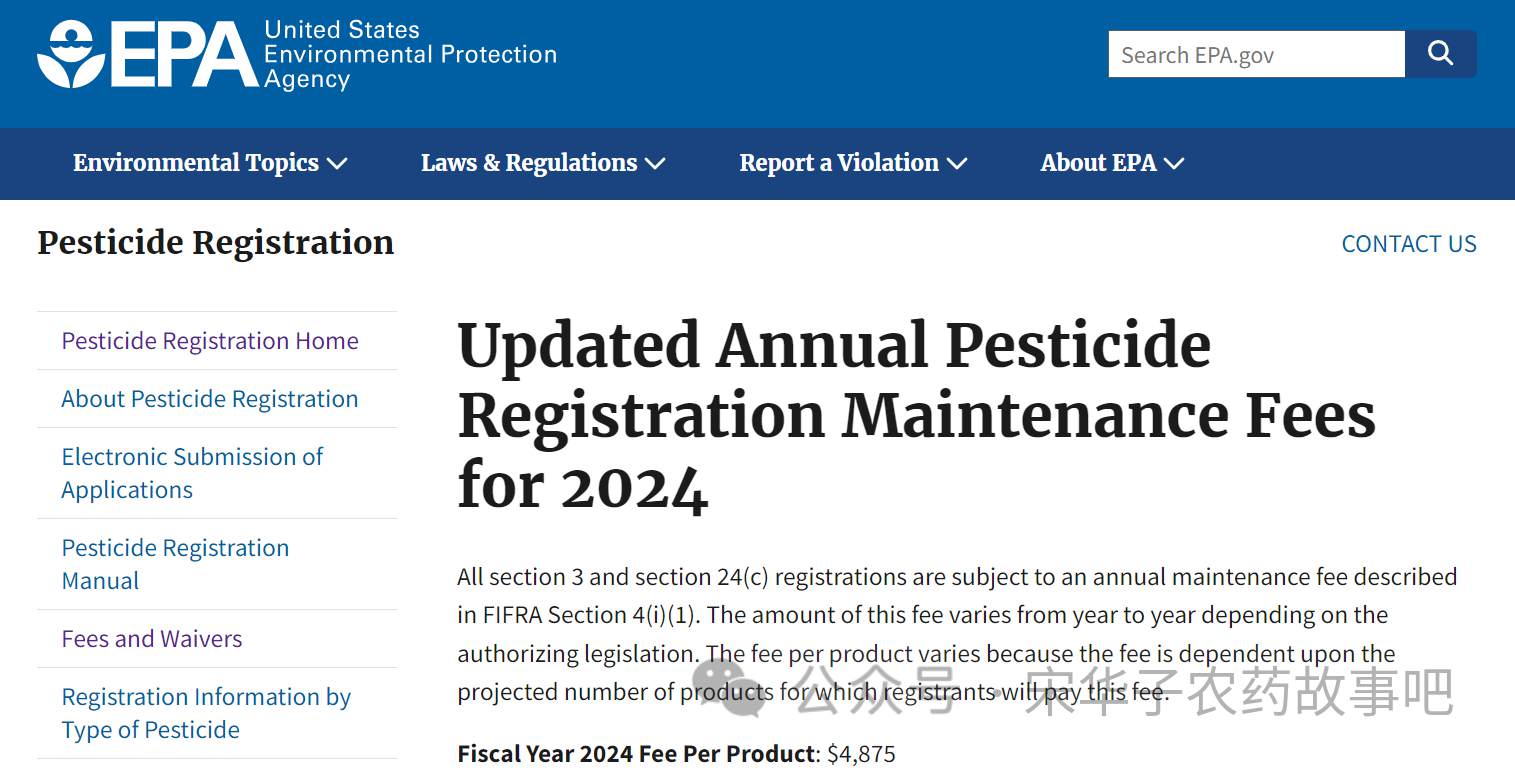Expand the Environmental Topics chevron
The width and height of the screenshot is (1515, 772).
point(337,164)
